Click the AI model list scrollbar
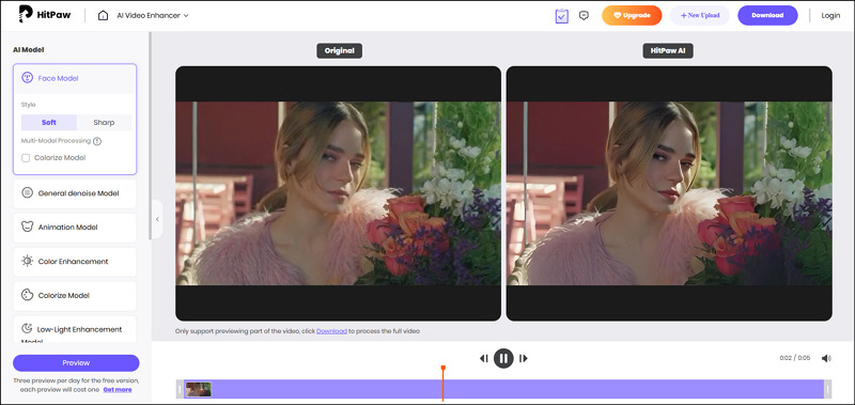This screenshot has height=405, width=855. coord(150,136)
